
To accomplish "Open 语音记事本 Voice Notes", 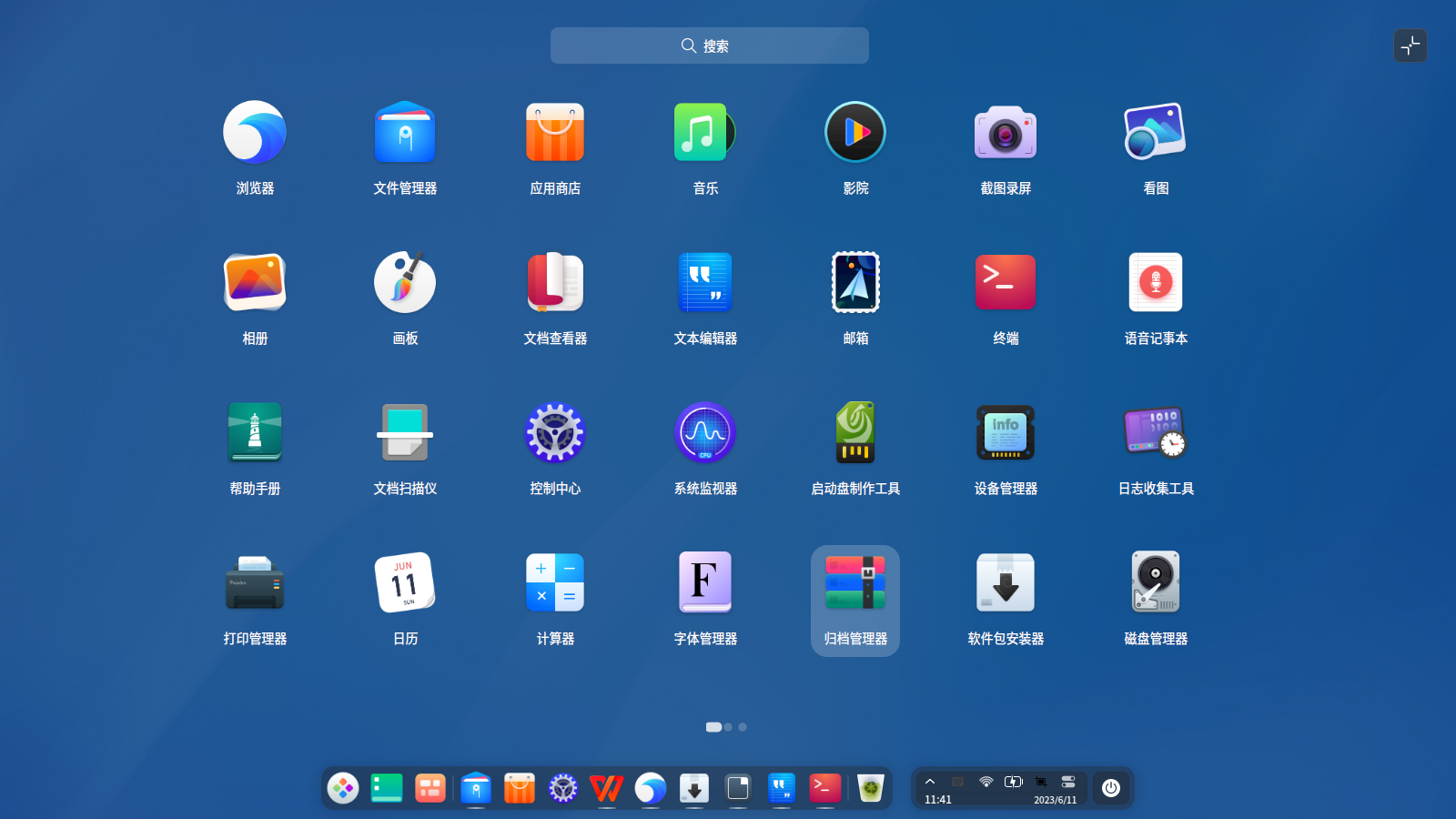I will pos(1155,282).
